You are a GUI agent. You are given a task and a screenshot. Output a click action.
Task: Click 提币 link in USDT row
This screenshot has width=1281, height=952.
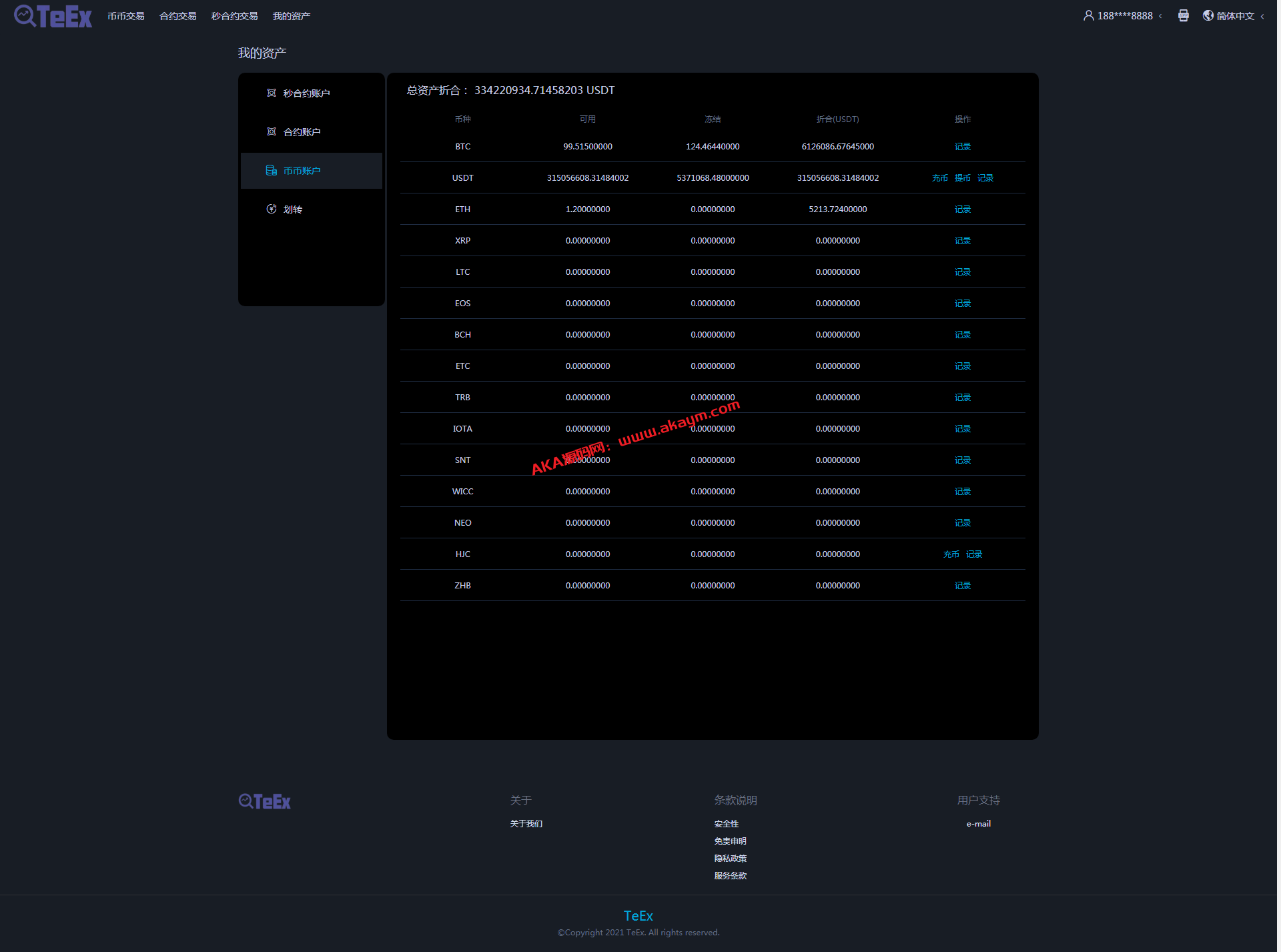pyautogui.click(x=962, y=178)
